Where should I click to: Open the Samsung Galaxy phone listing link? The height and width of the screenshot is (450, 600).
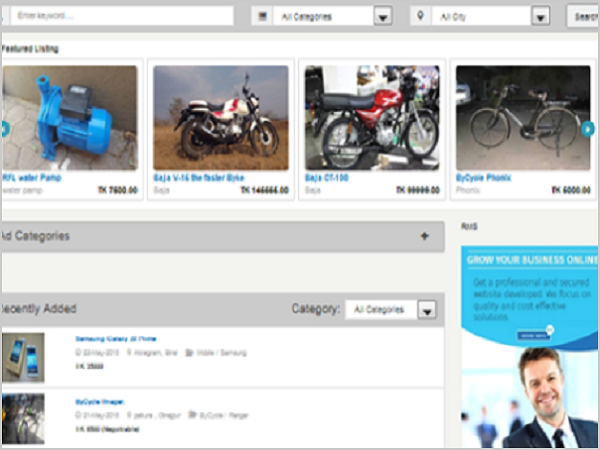click(116, 339)
